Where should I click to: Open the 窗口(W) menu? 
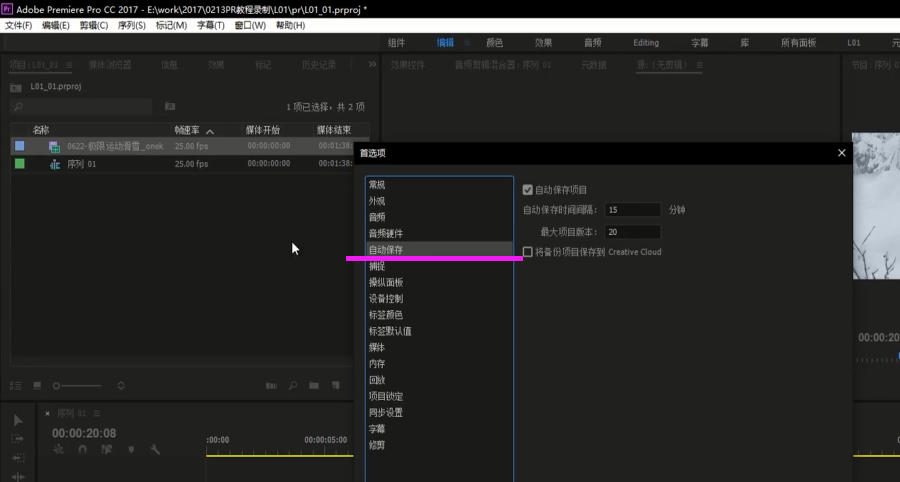click(x=250, y=25)
